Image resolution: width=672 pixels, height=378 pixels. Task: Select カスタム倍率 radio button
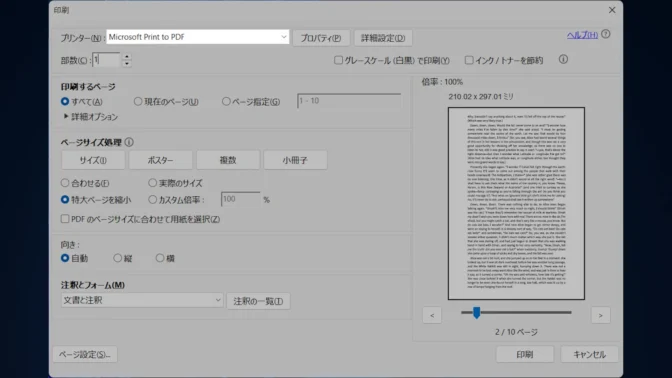[152, 200]
